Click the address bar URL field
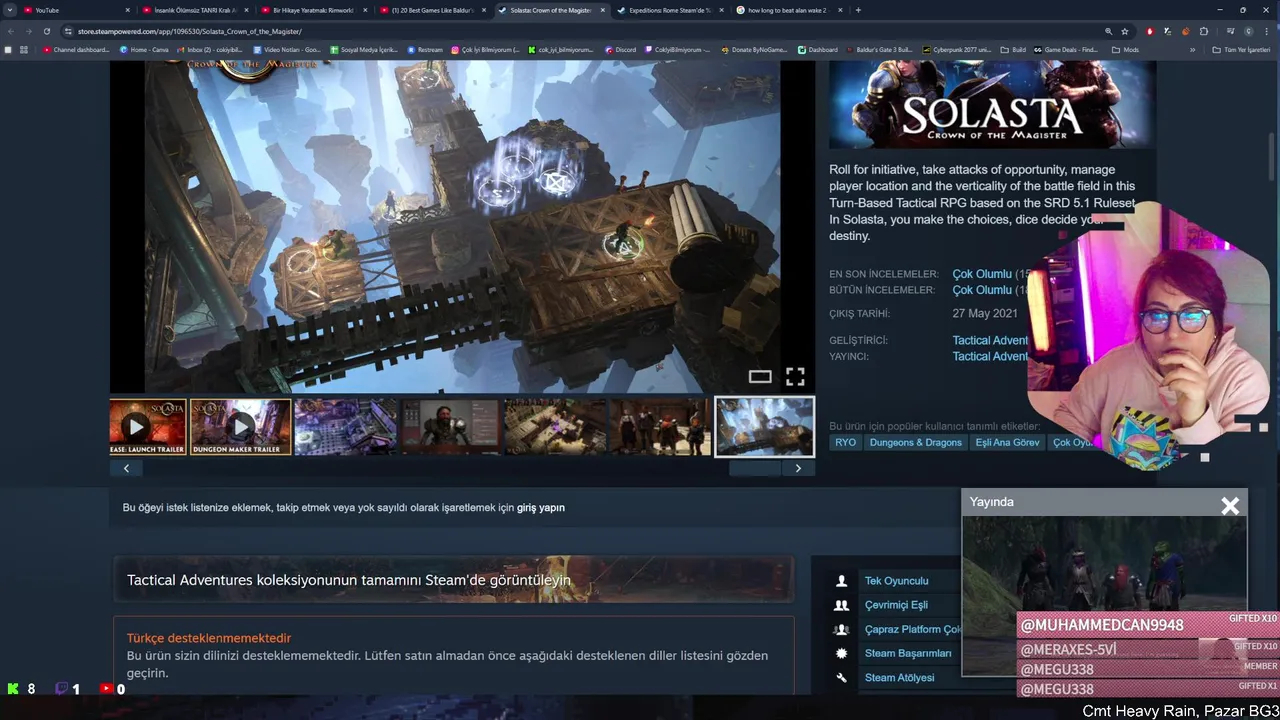 point(580,31)
